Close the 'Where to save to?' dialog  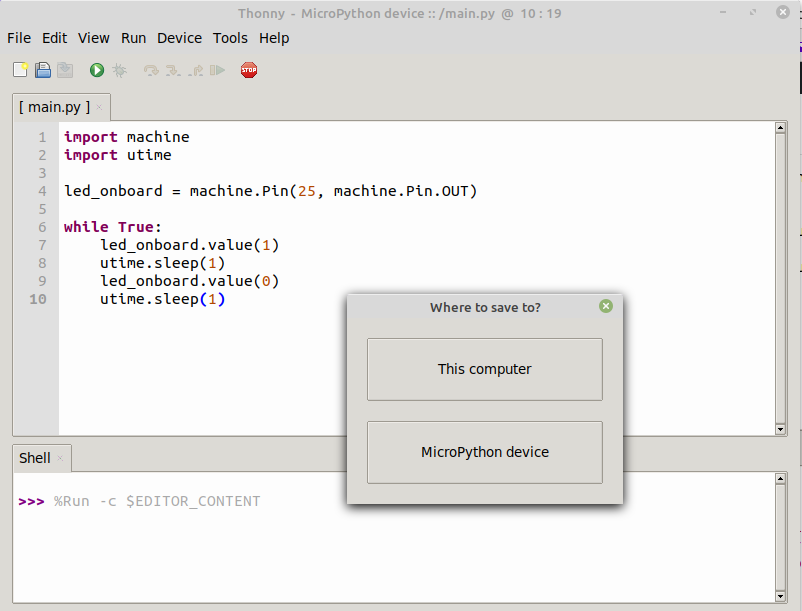click(606, 306)
